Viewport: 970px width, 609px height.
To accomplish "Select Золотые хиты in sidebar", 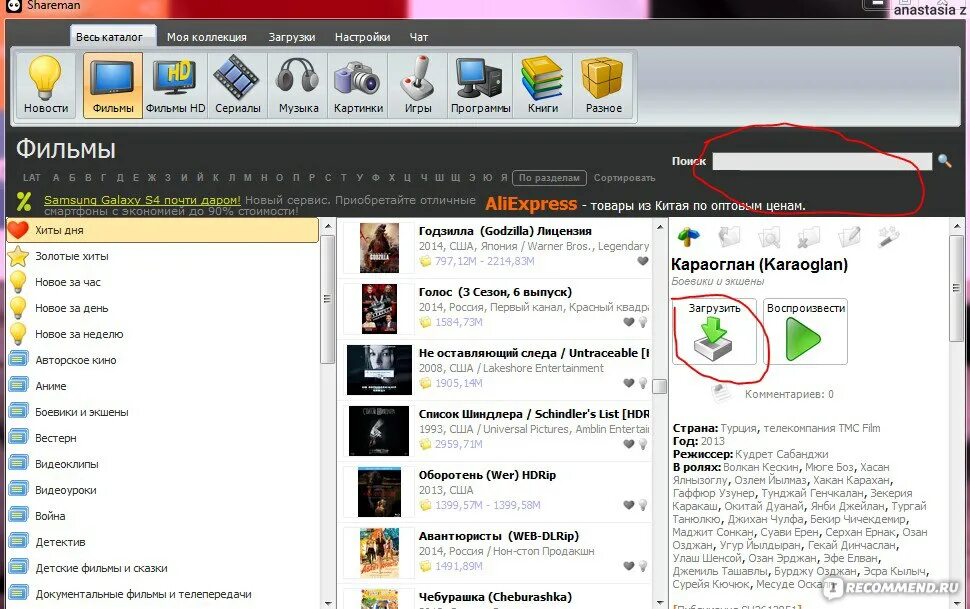I will (163, 256).
